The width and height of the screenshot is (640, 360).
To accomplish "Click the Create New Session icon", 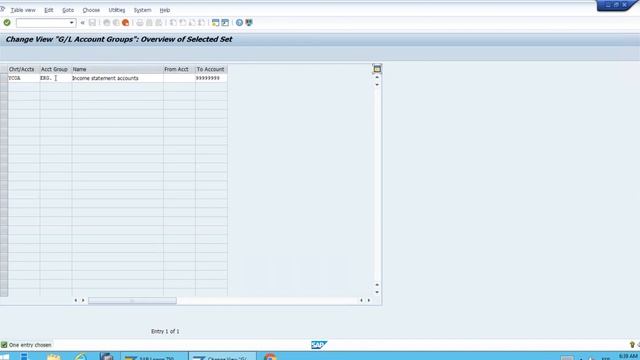I will pyautogui.click(x=216, y=22).
